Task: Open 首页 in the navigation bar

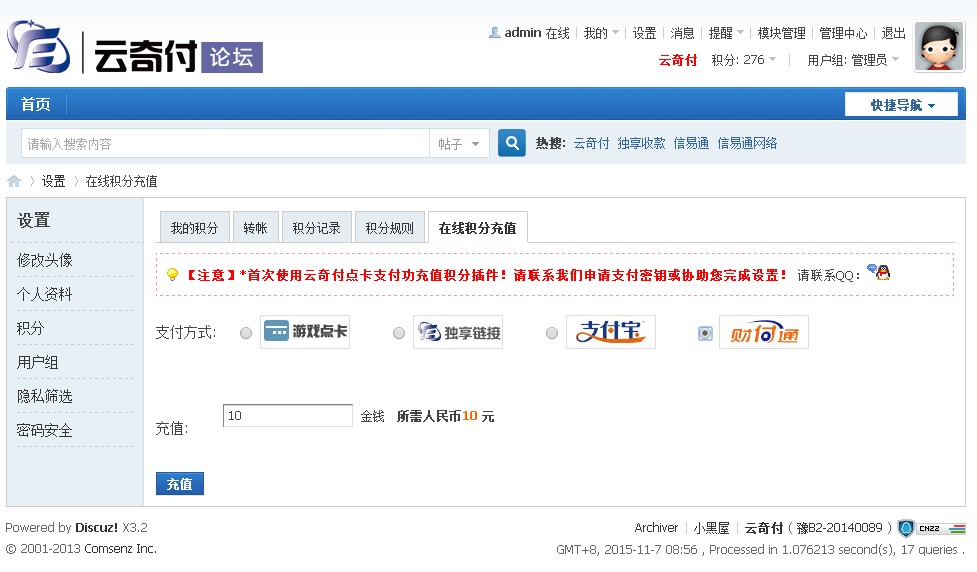Action: [x=36, y=104]
